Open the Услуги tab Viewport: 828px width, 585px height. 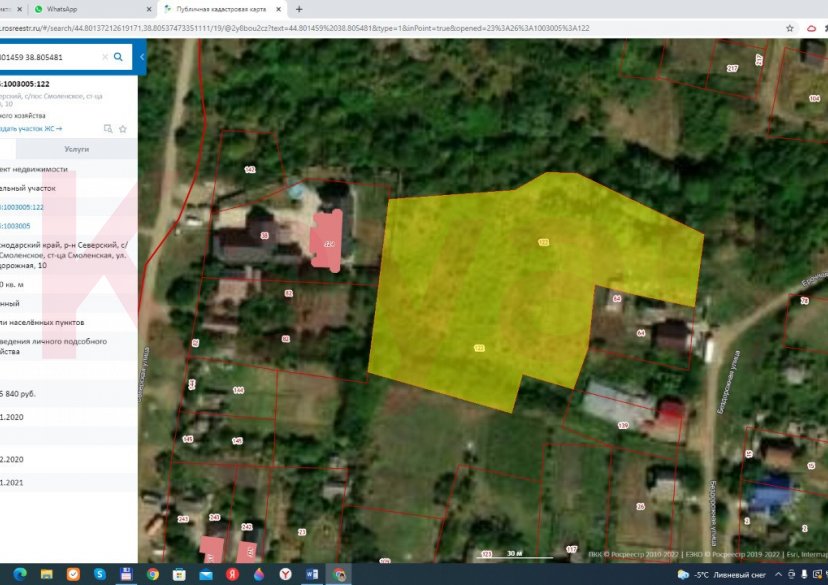(x=76, y=149)
